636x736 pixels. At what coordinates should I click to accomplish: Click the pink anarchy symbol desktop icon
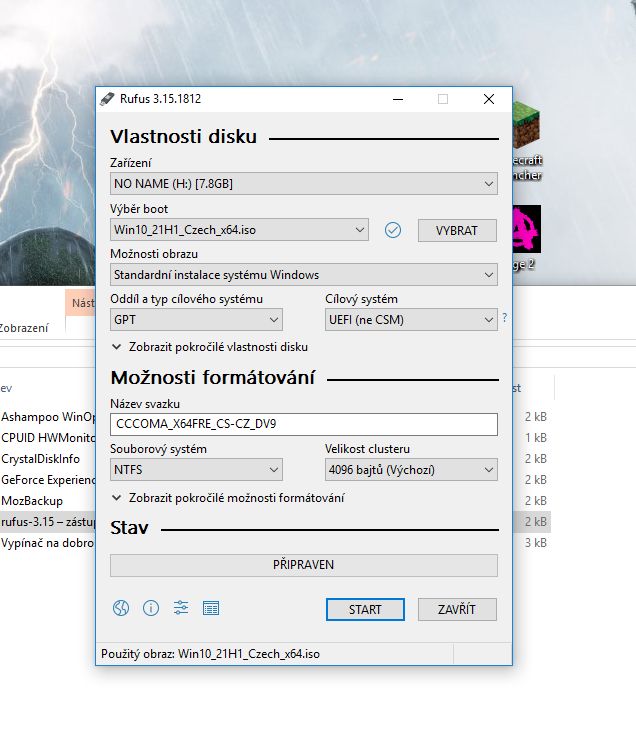[x=526, y=229]
